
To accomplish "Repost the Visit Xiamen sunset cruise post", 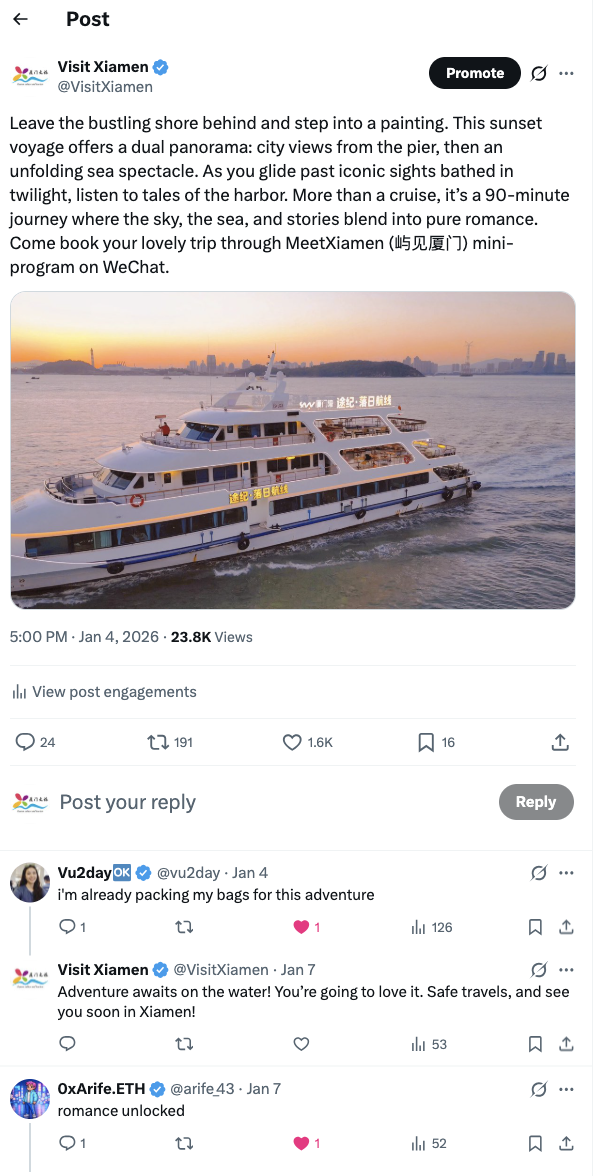I will point(158,742).
